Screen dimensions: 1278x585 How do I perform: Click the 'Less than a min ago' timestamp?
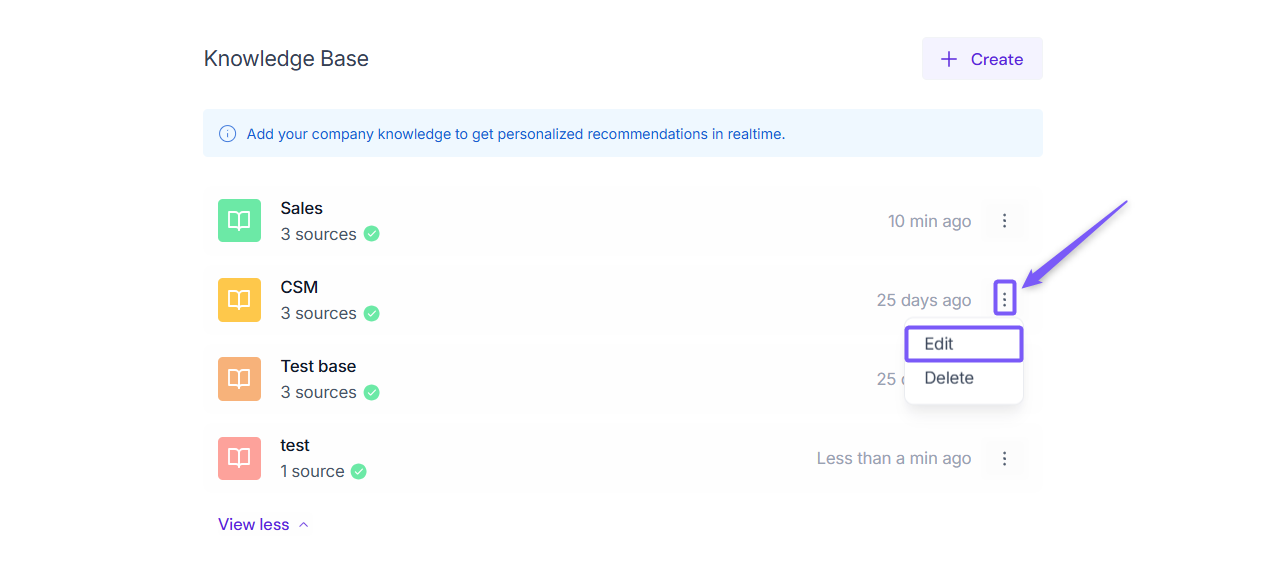[x=894, y=458]
